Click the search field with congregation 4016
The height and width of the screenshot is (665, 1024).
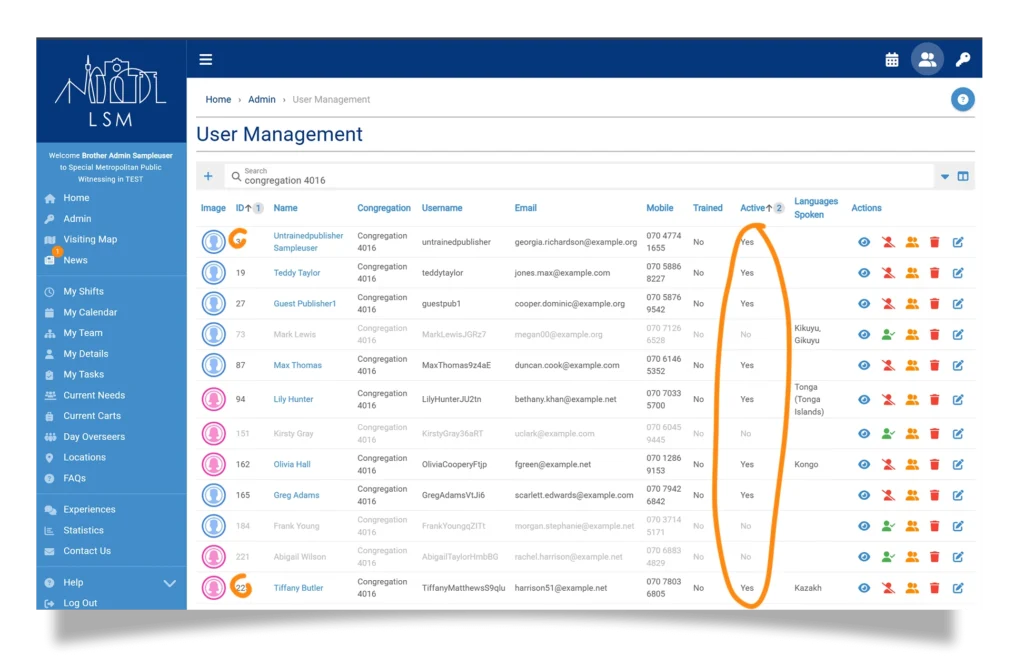580,176
